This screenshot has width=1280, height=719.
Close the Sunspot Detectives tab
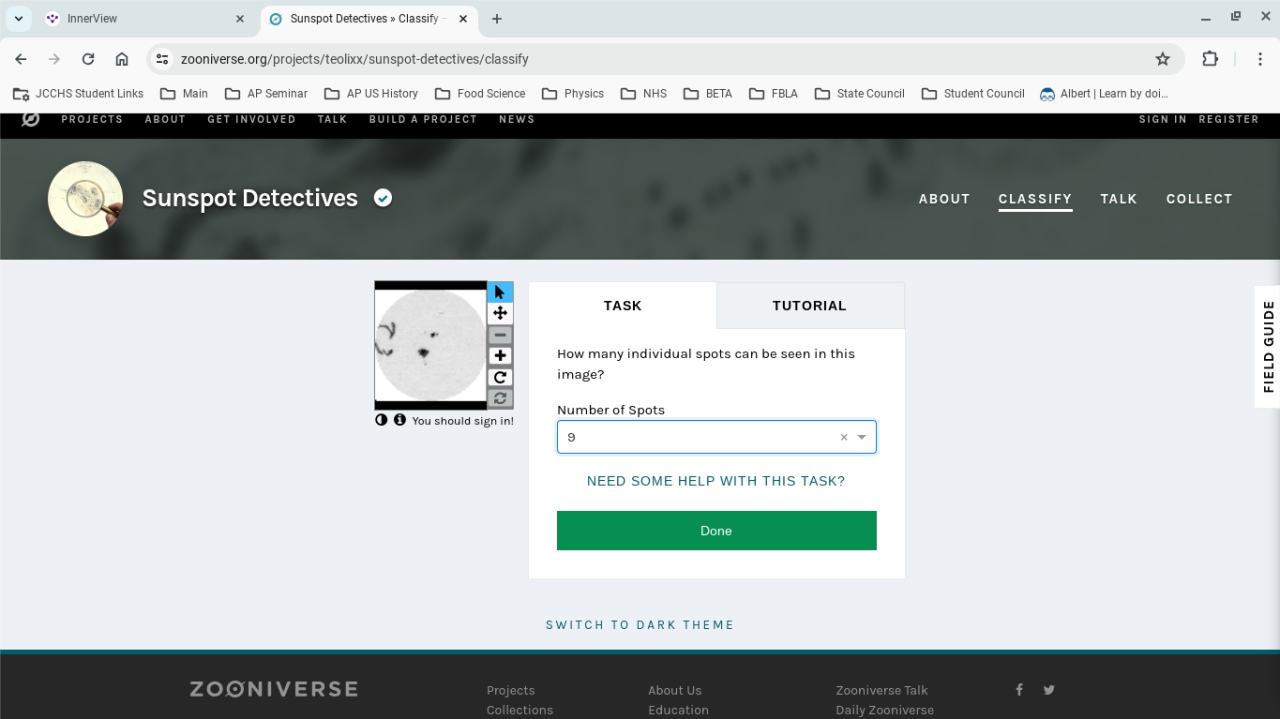tap(463, 19)
